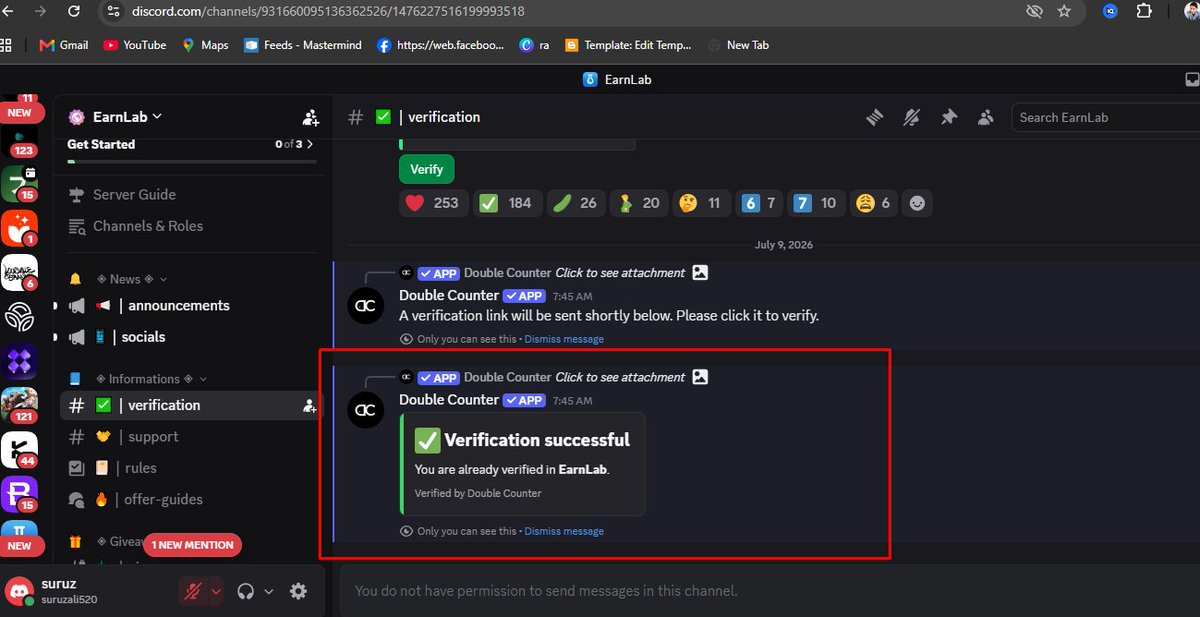The width and height of the screenshot is (1200, 617).
Task: Toggle the weary face reaction with 6
Action: (872, 203)
